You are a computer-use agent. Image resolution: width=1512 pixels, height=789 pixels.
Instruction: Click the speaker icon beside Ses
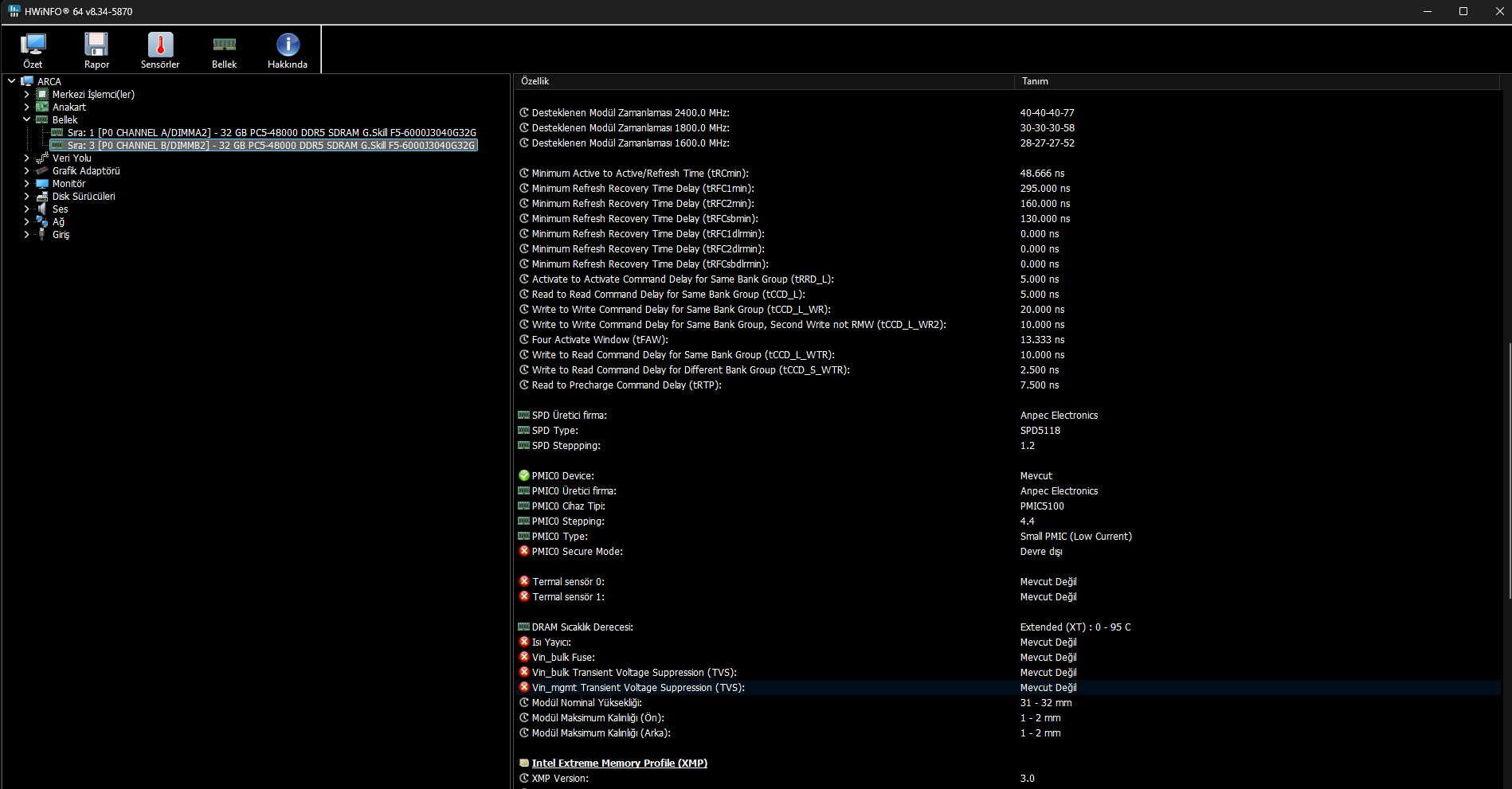click(42, 209)
